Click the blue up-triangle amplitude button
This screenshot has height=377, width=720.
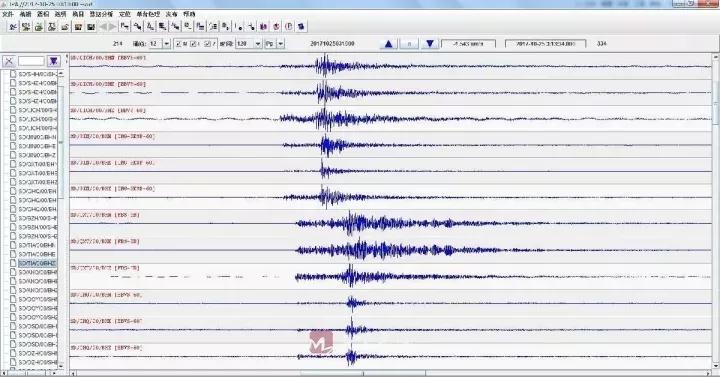click(x=388, y=44)
